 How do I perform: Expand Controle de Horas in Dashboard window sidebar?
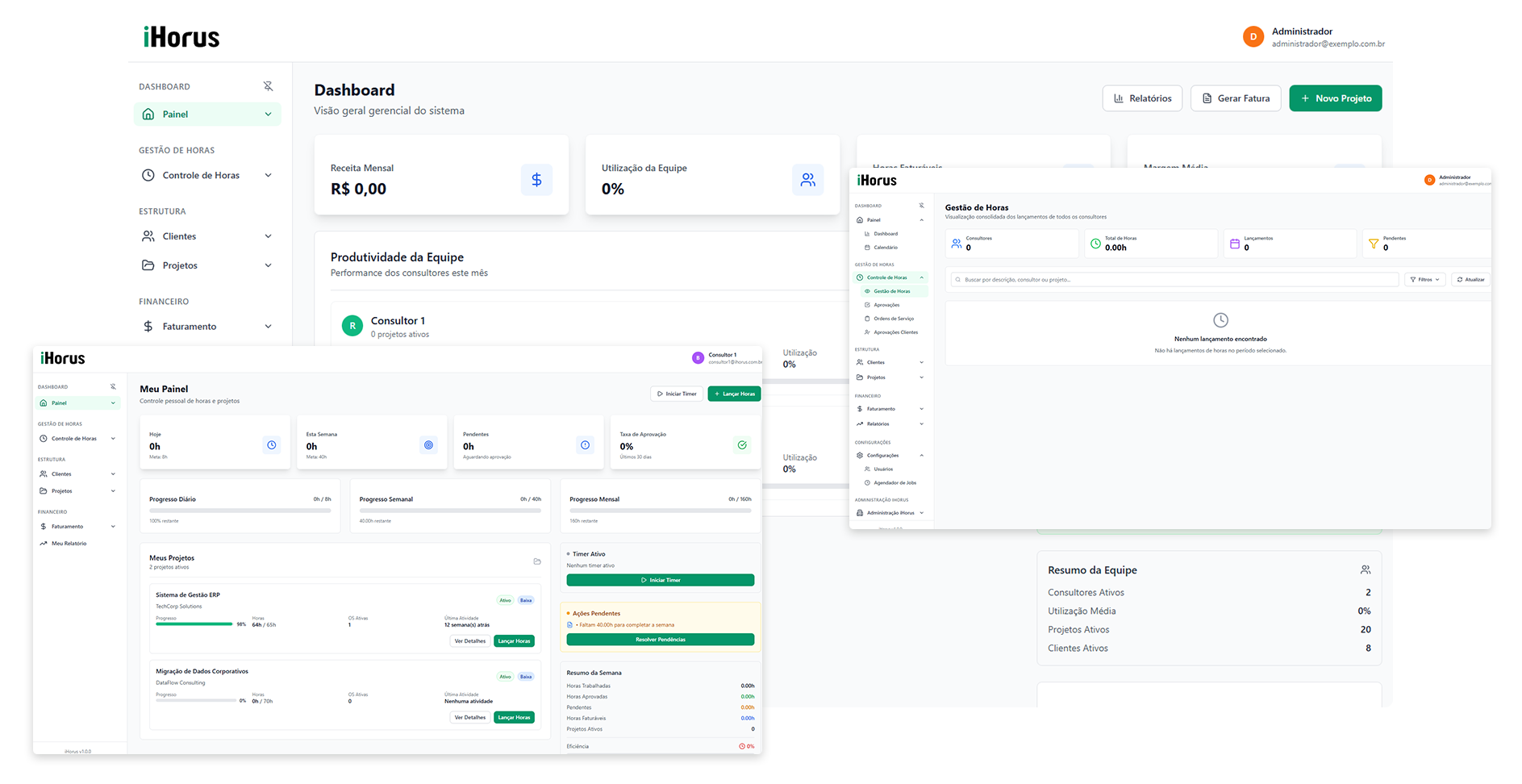click(268, 175)
